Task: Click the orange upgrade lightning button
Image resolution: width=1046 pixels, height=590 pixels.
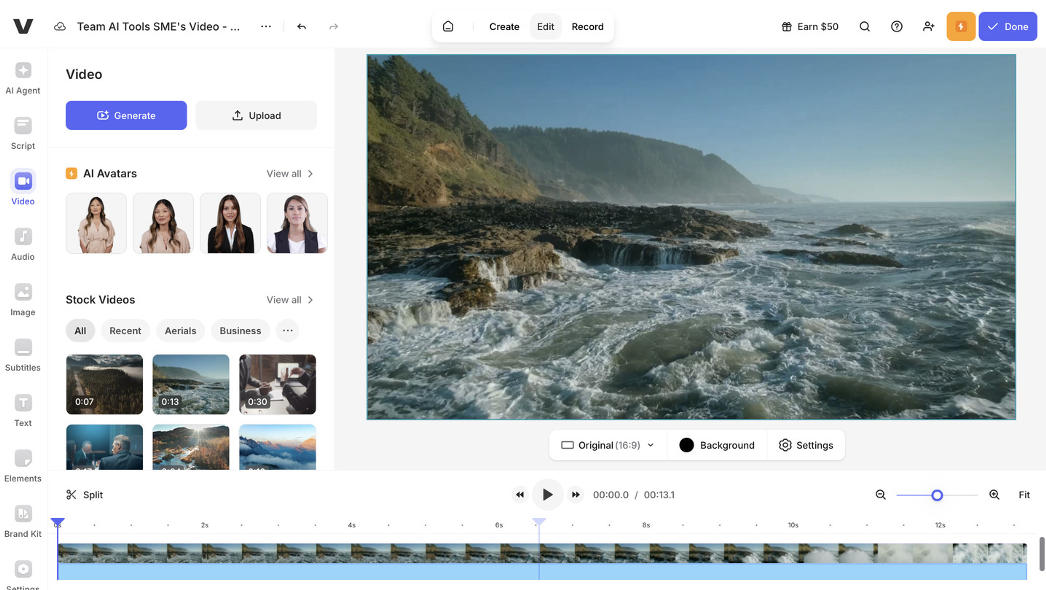Action: 961,27
